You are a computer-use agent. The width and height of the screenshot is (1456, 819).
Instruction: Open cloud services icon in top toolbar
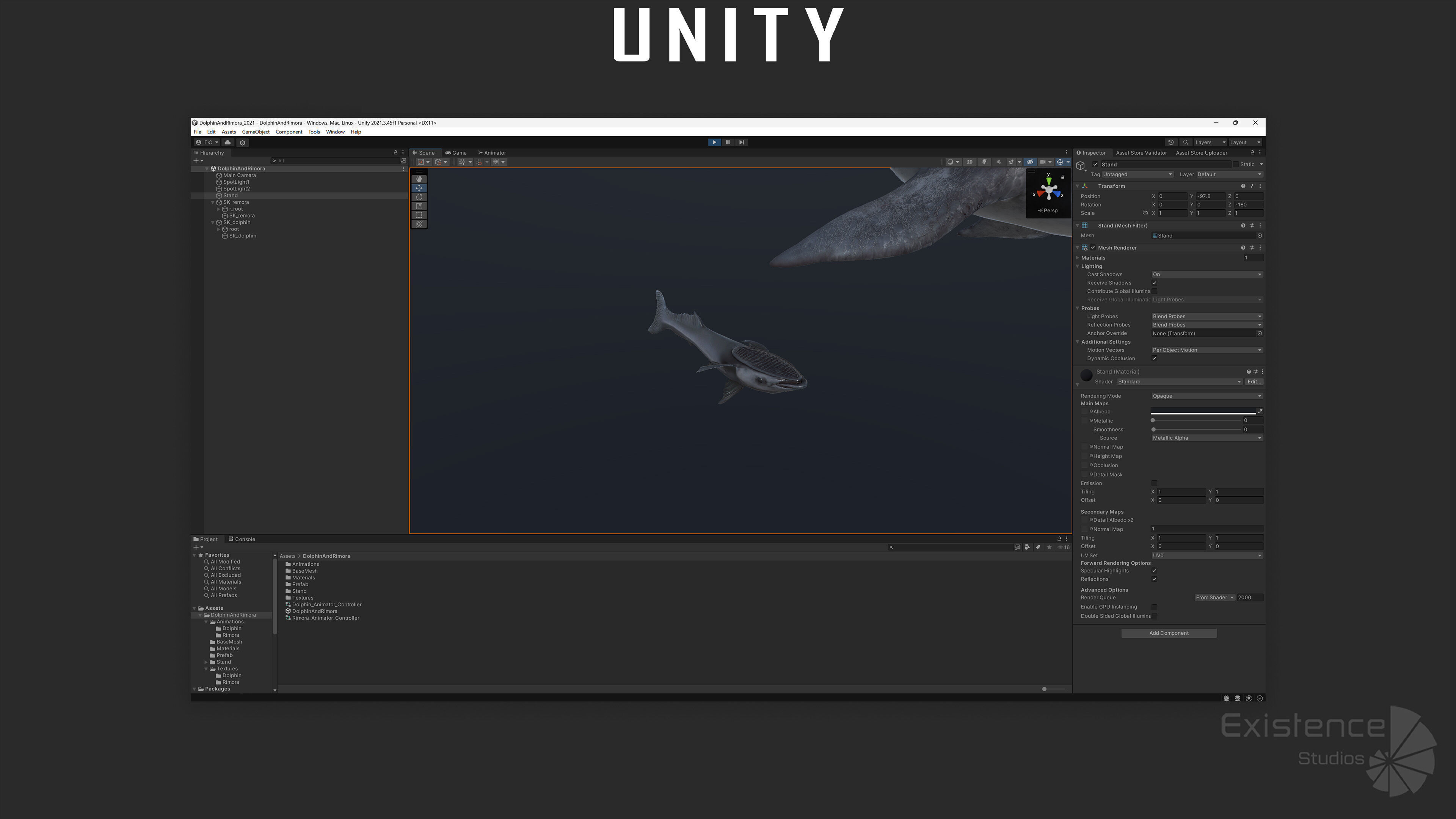click(x=228, y=143)
